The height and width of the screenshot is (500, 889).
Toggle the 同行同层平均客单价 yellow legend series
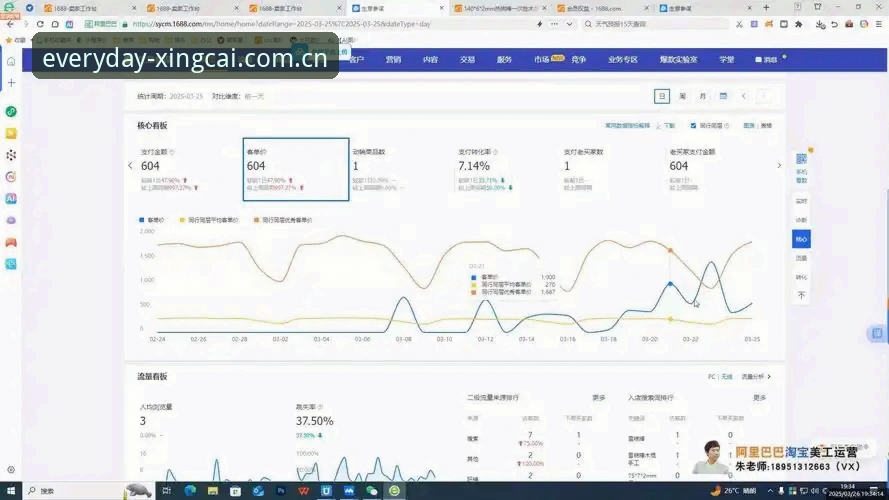point(209,220)
